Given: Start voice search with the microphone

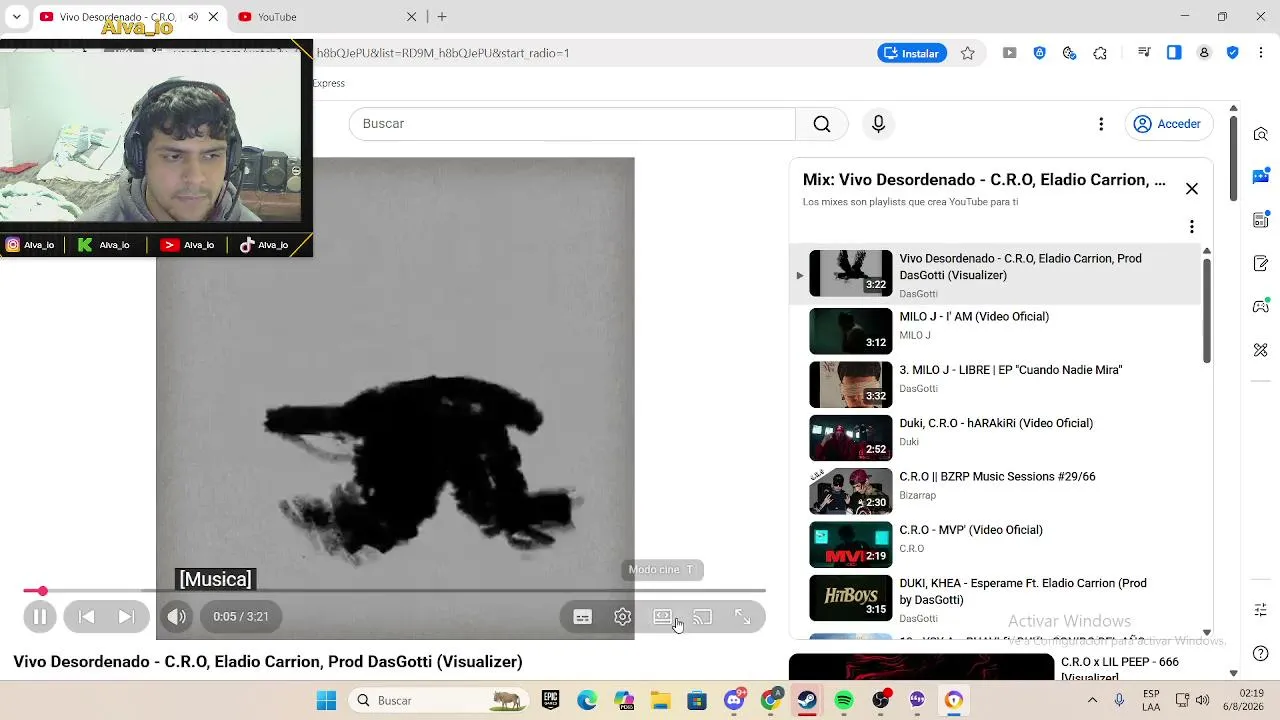Looking at the screenshot, I should (x=878, y=124).
